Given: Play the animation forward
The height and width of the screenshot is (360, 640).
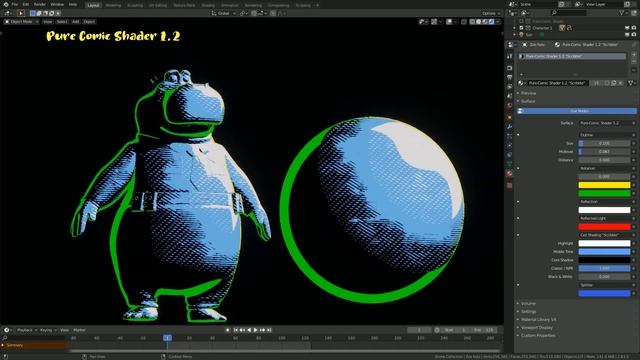Looking at the screenshot, I should pyautogui.click(x=256, y=330).
